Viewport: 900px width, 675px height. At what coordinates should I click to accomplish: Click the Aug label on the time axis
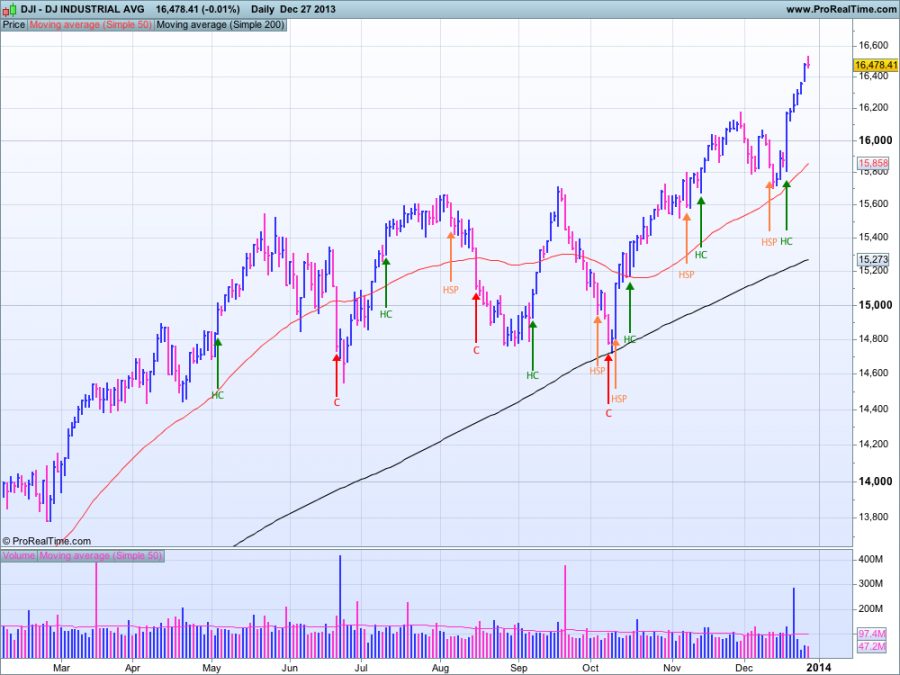coord(440,668)
